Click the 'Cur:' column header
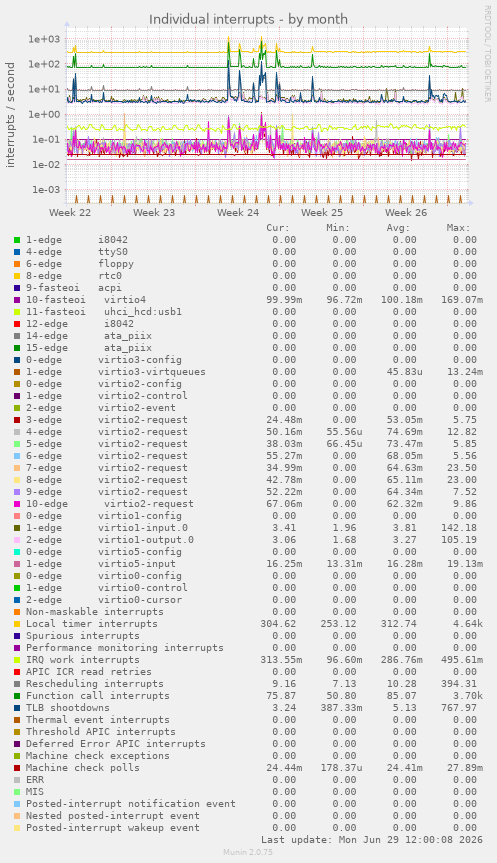The image size is (497, 863). [x=278, y=228]
